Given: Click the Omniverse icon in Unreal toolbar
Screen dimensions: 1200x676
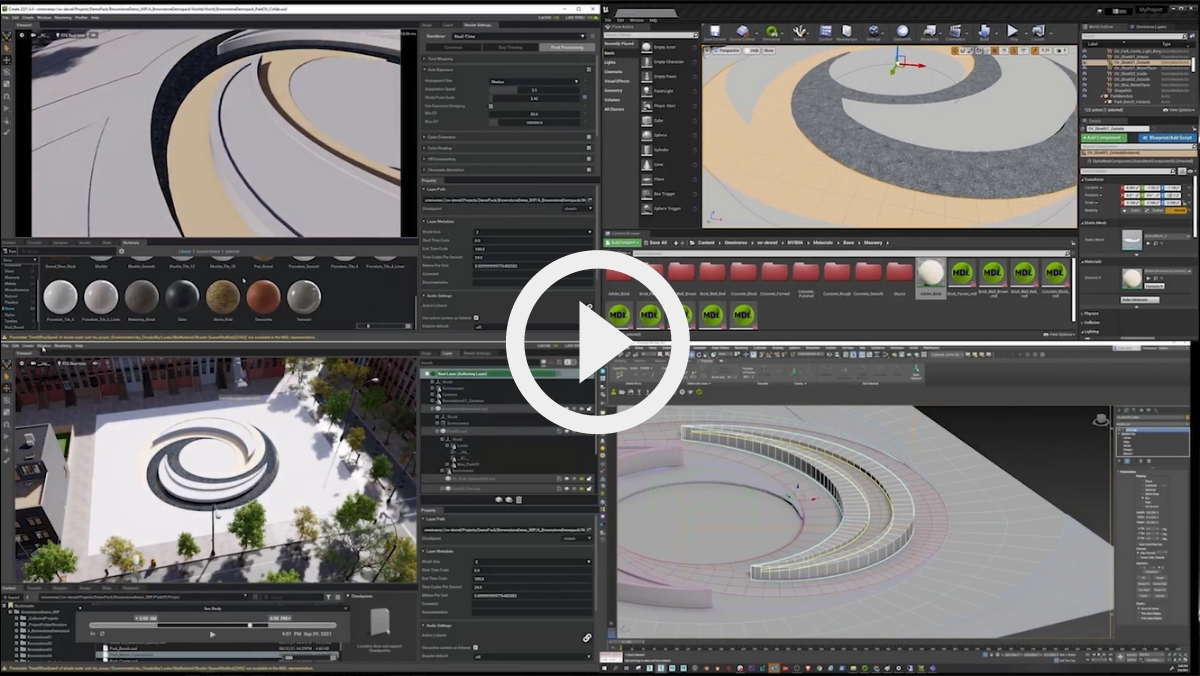Looking at the screenshot, I should 772,33.
